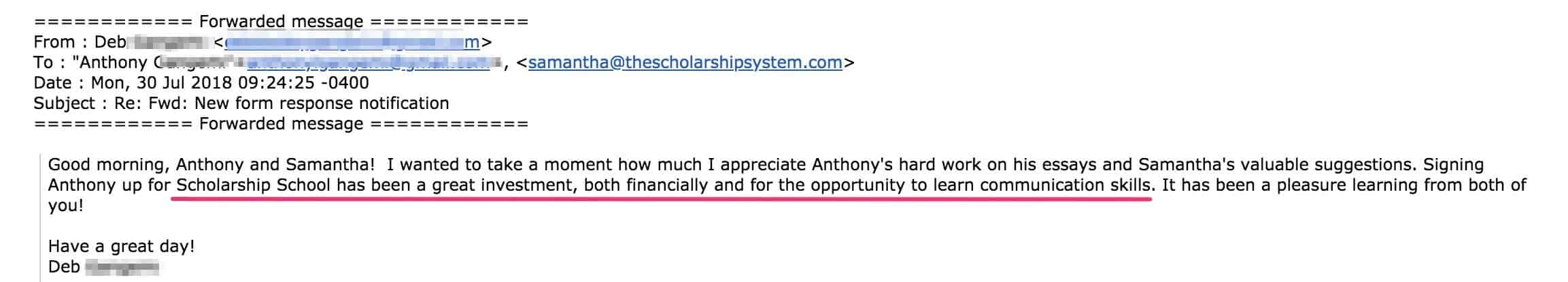Image resolution: width=1568 pixels, height=282 pixels.
Task: Click the top Forwarded message divider line
Action: [x=281, y=22]
